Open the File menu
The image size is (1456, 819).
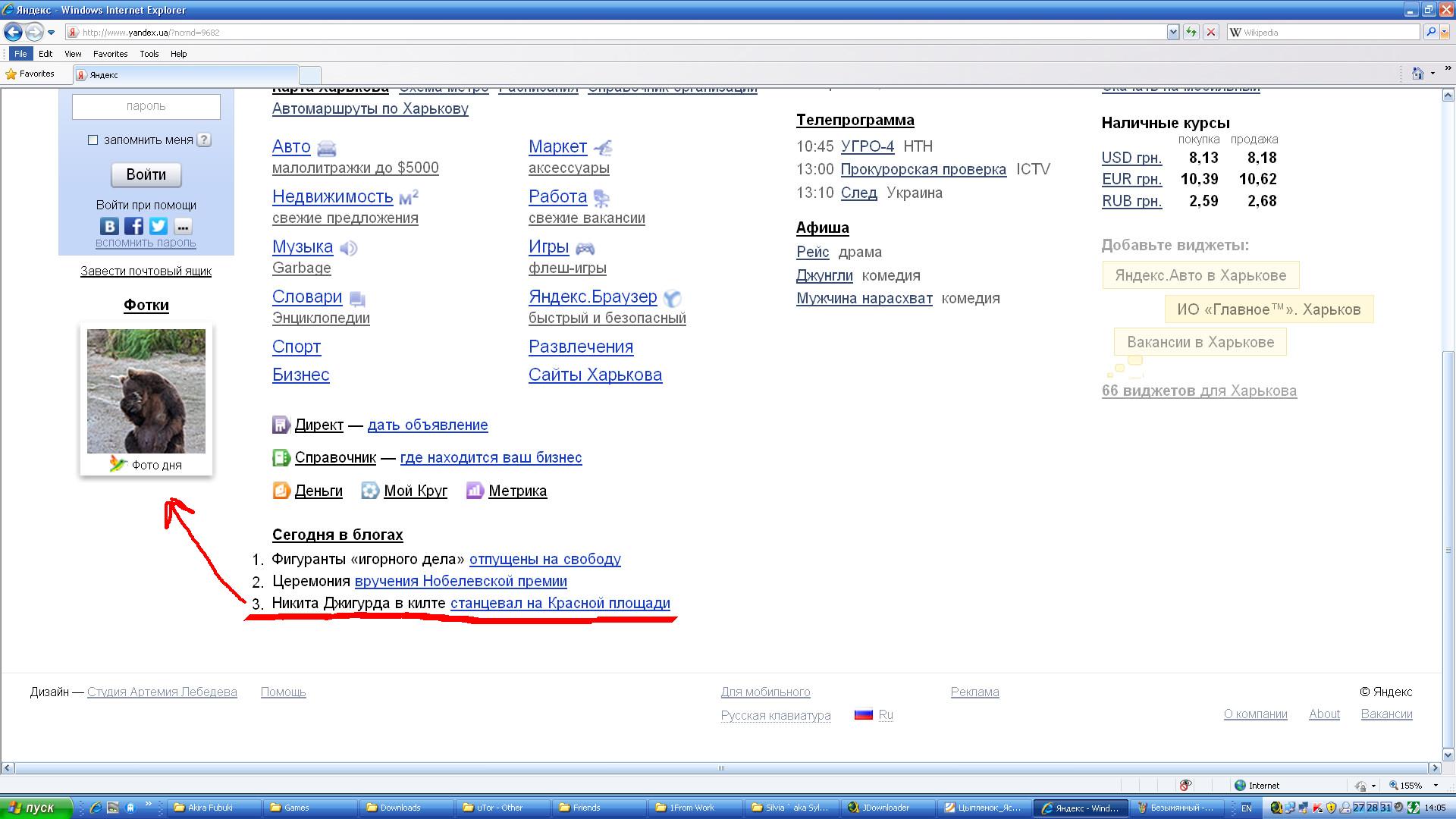pos(20,54)
